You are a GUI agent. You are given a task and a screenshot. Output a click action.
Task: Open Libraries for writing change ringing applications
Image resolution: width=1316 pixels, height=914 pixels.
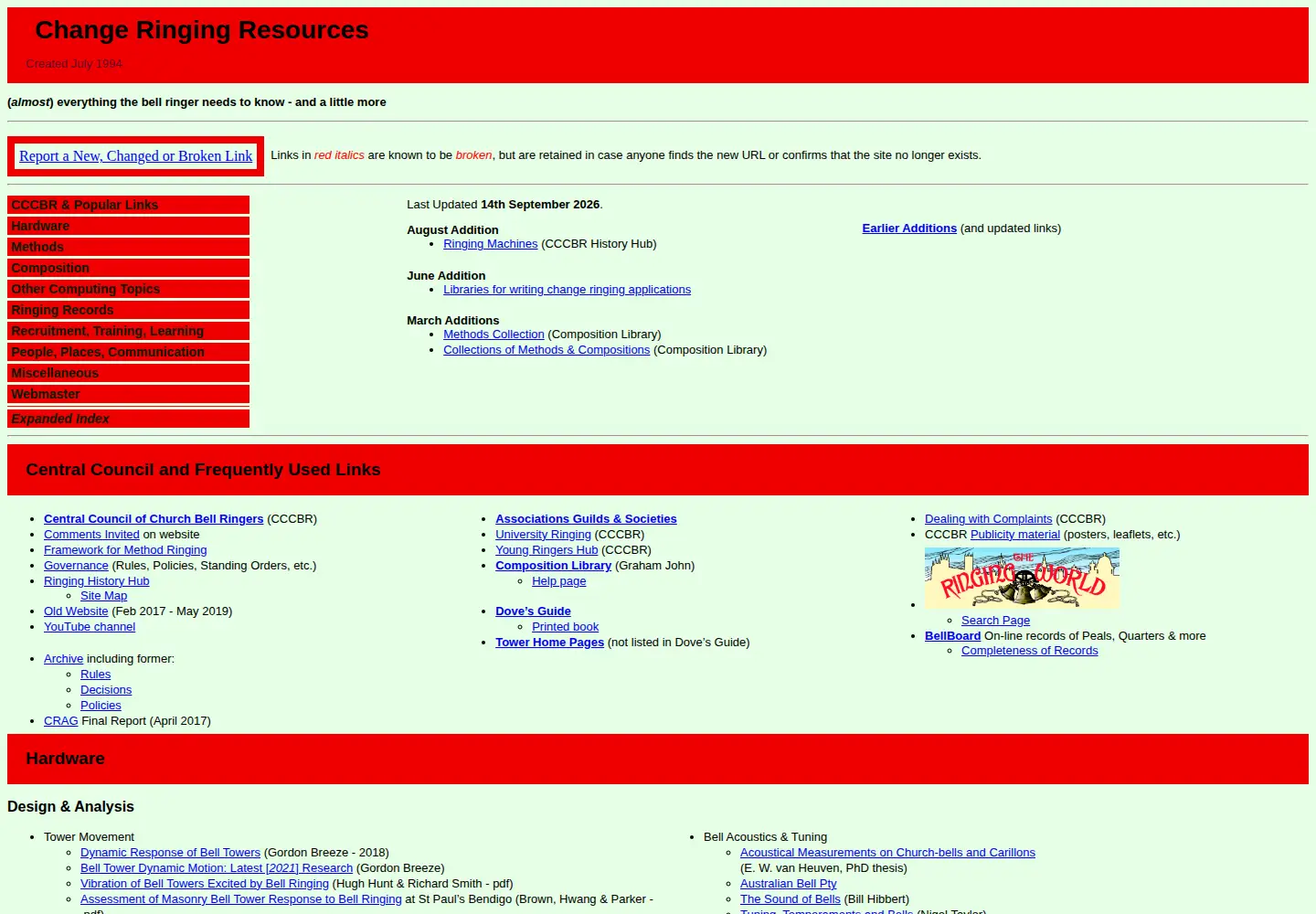pos(567,290)
